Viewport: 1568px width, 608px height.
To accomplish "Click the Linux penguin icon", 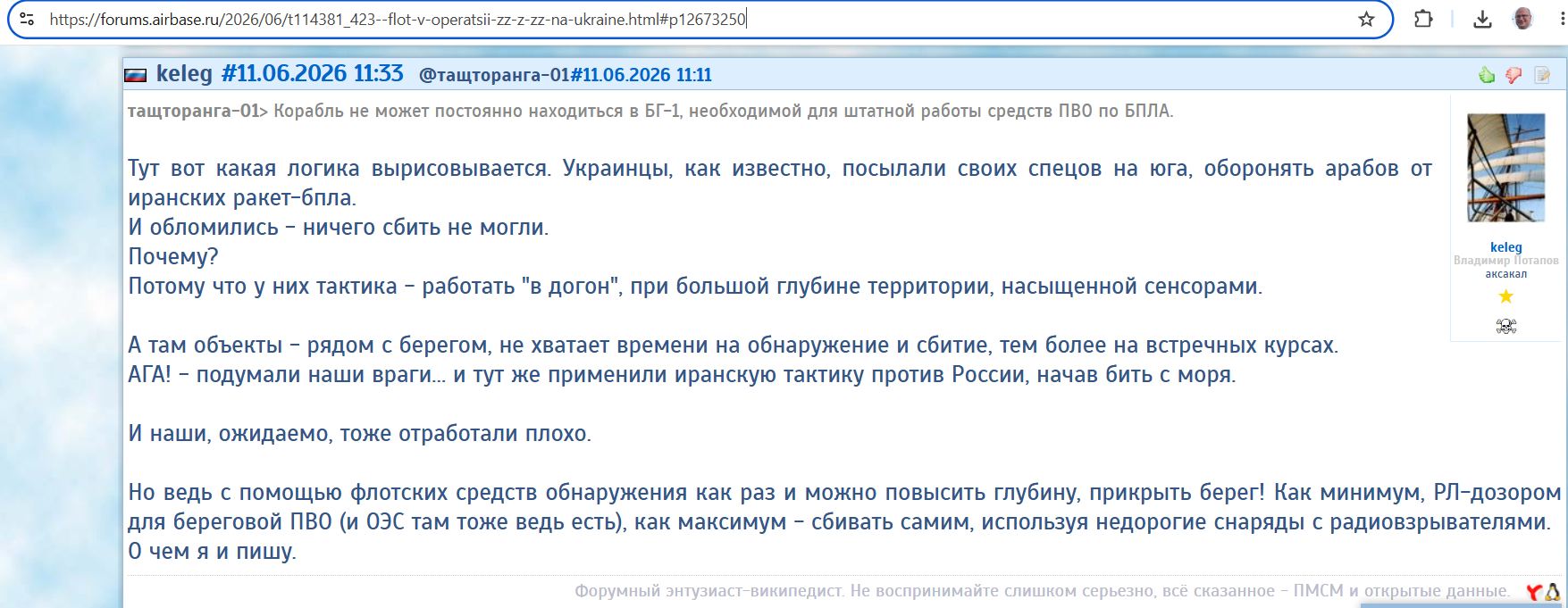I will click(x=1552, y=592).
